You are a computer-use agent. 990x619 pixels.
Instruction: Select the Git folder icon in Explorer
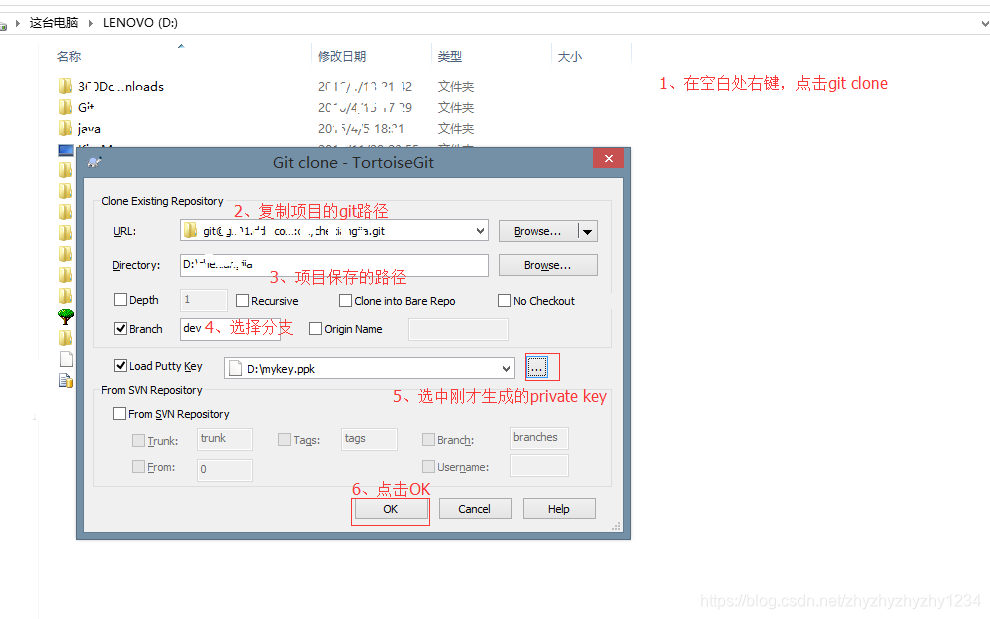coord(65,107)
